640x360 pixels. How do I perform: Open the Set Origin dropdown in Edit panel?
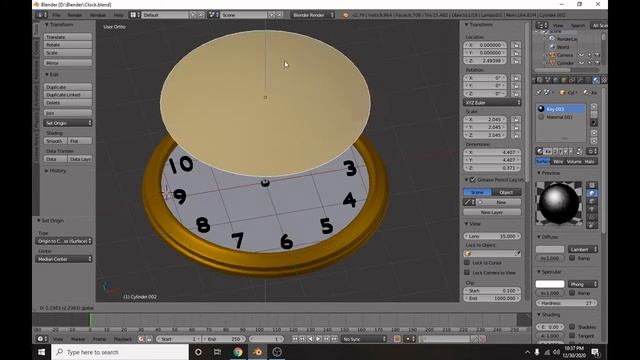67,123
